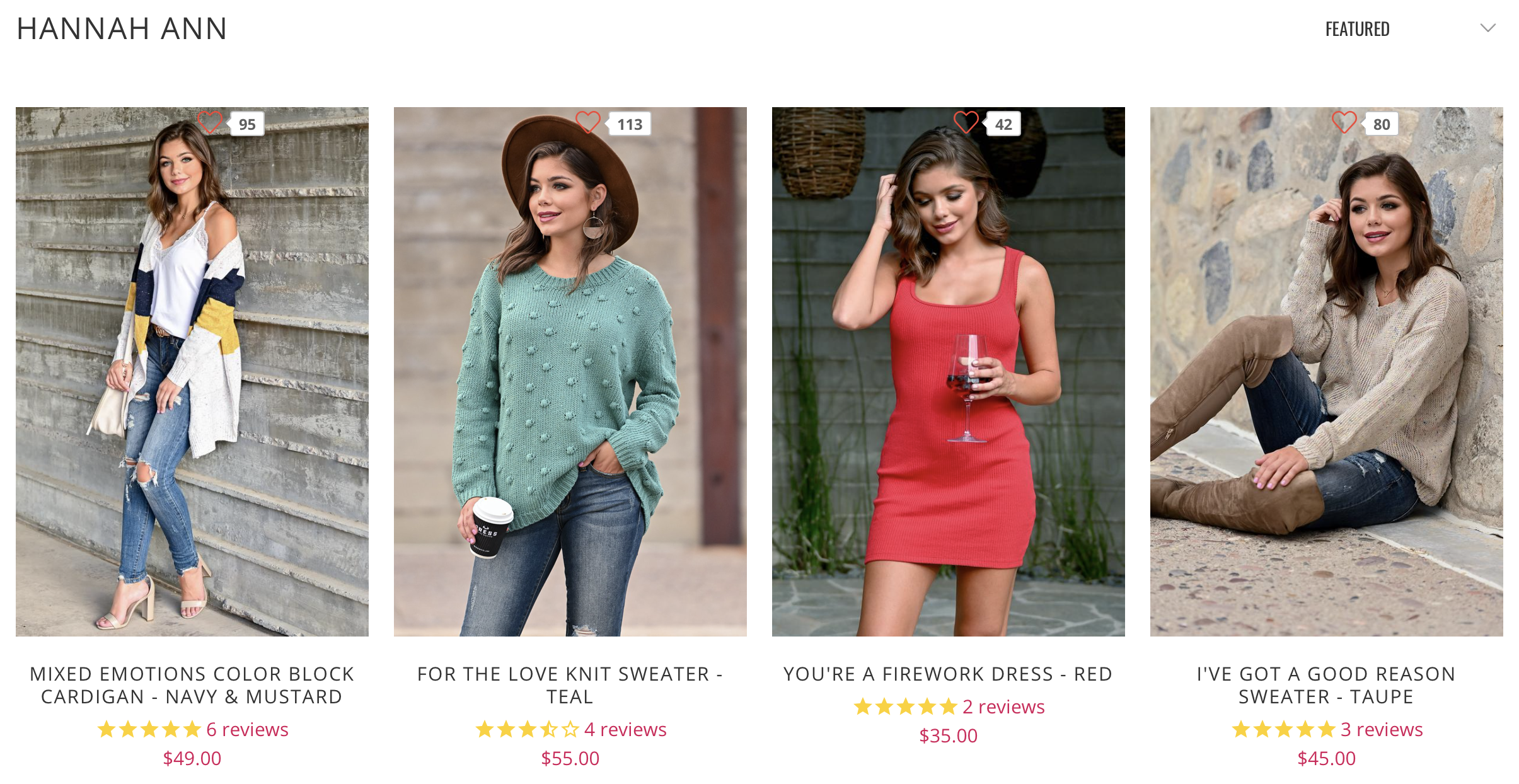View the 6 reviews for the cardigan
1519x784 pixels.
coord(247,729)
